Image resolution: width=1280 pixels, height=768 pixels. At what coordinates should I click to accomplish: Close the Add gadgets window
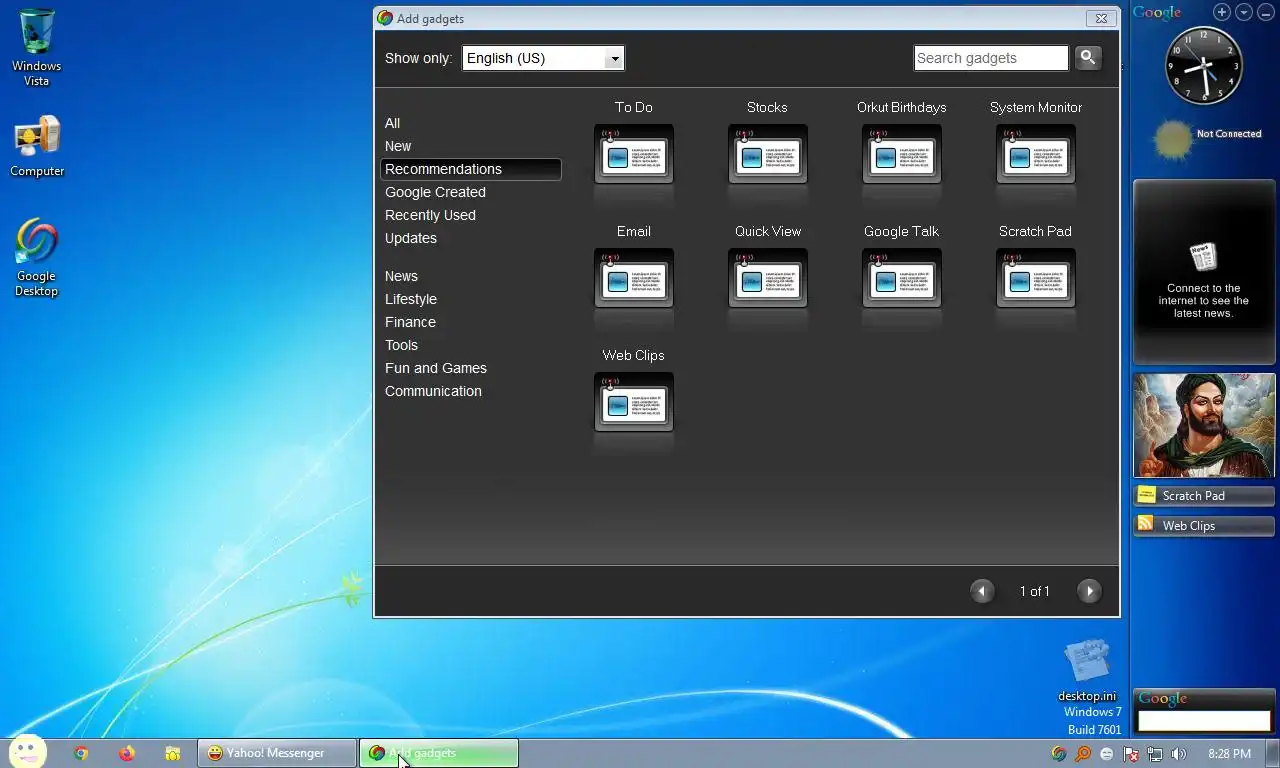coord(1100,18)
